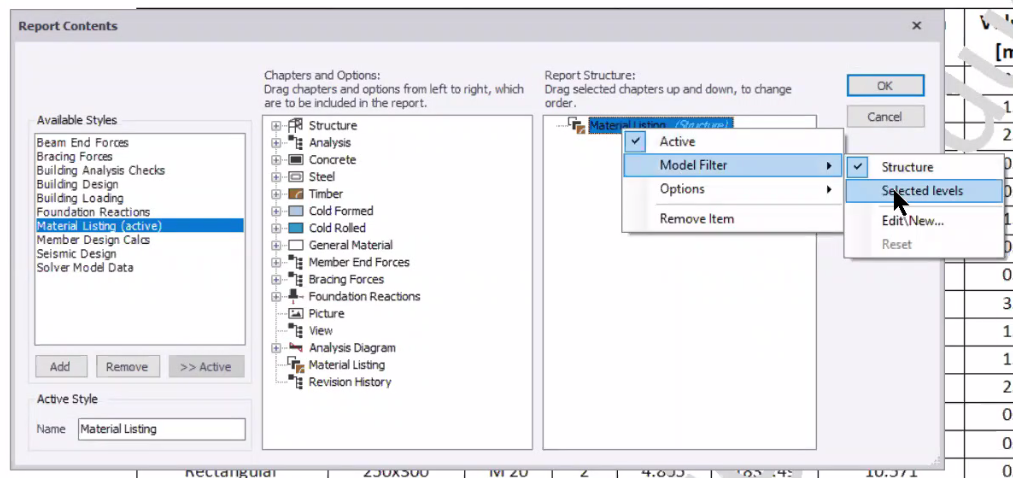Expand the Analysis tree node
This screenshot has width=1013, height=478.
276,143
